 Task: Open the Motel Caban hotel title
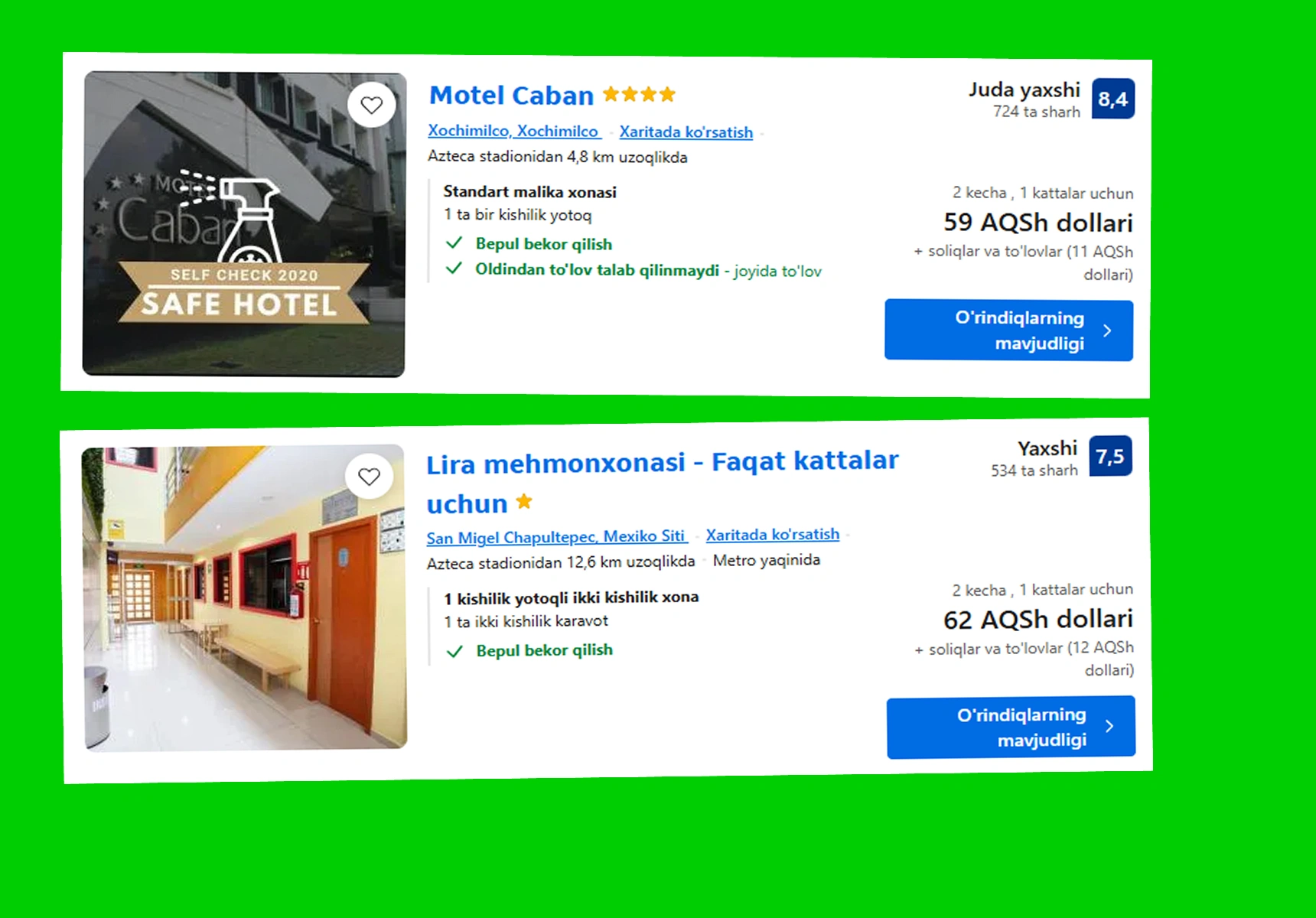click(512, 96)
